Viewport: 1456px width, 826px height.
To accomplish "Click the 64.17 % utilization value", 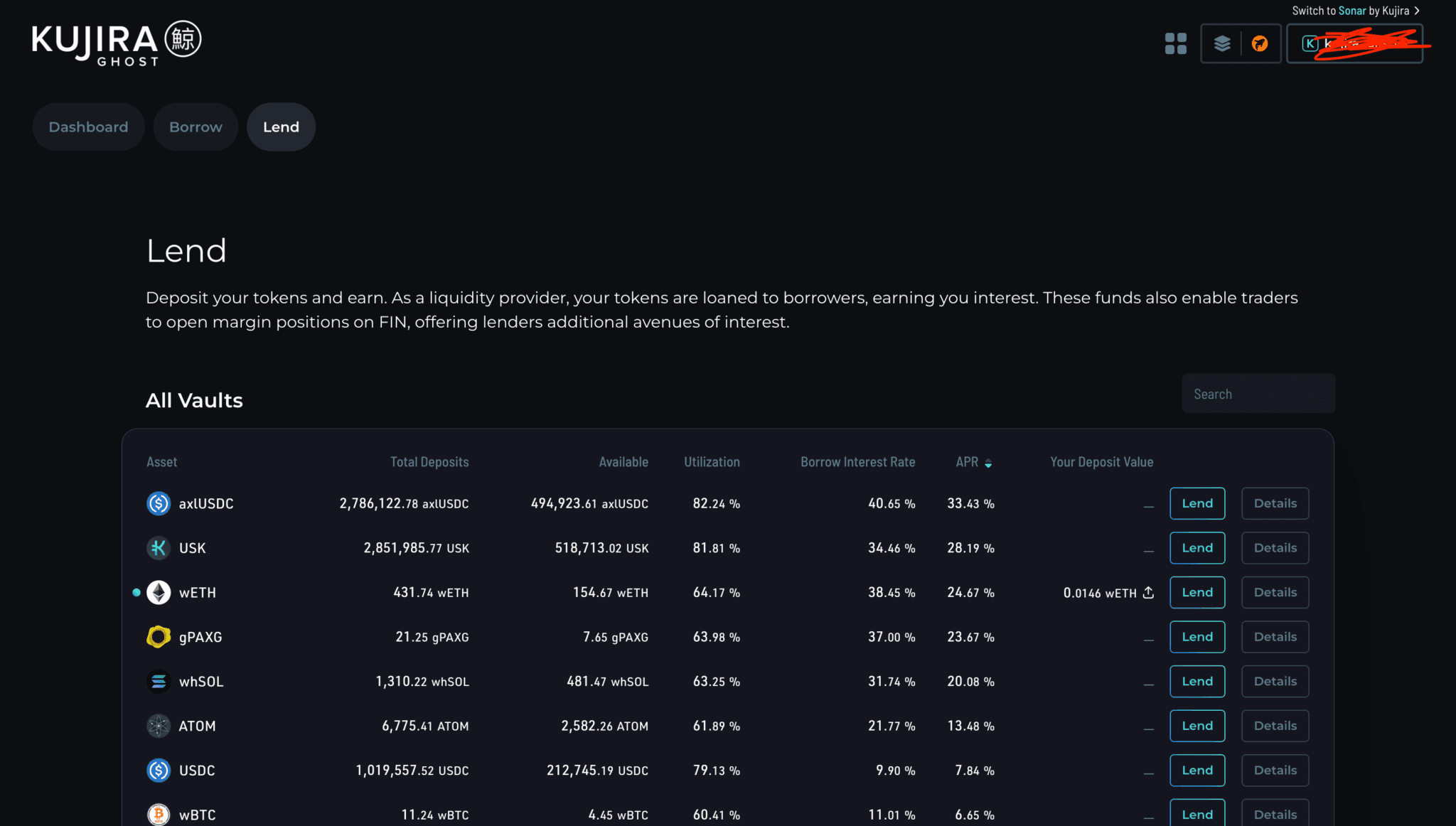I will click(717, 592).
